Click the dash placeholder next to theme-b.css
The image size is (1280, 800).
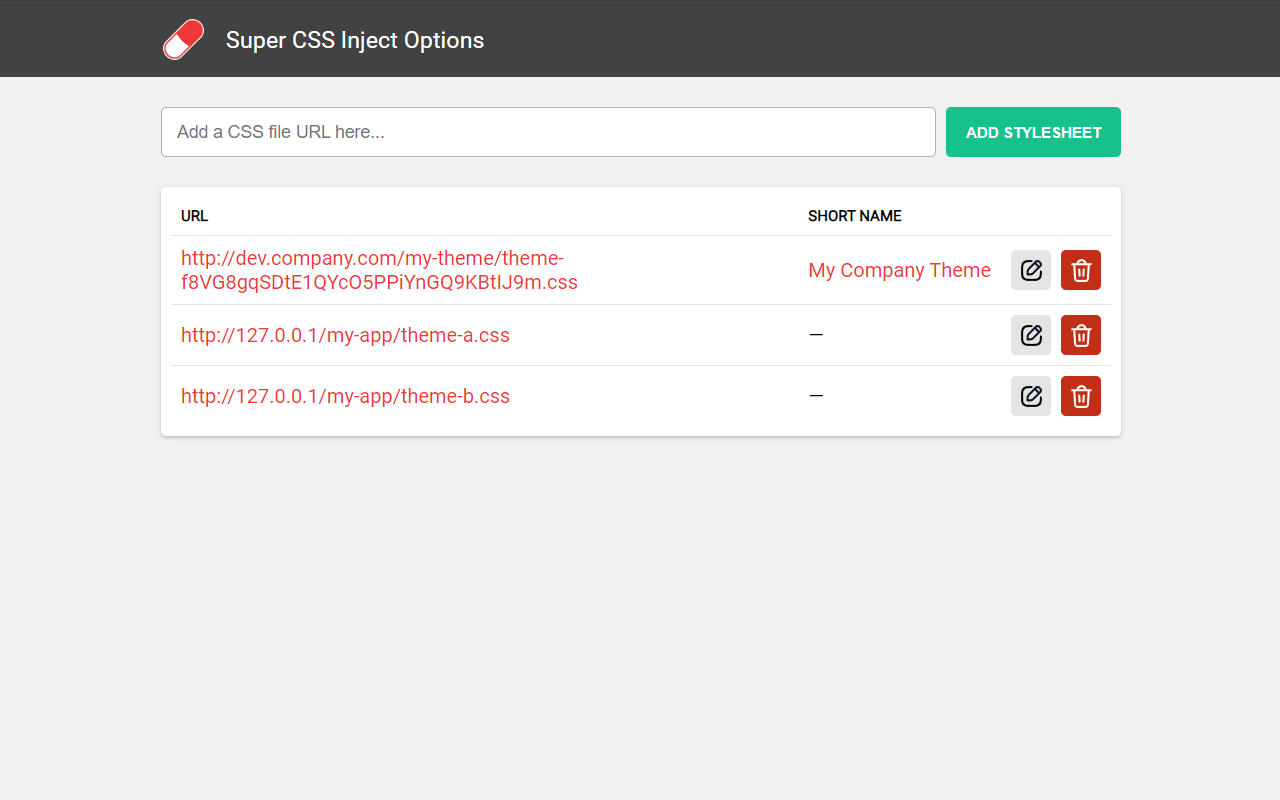pyautogui.click(x=816, y=396)
